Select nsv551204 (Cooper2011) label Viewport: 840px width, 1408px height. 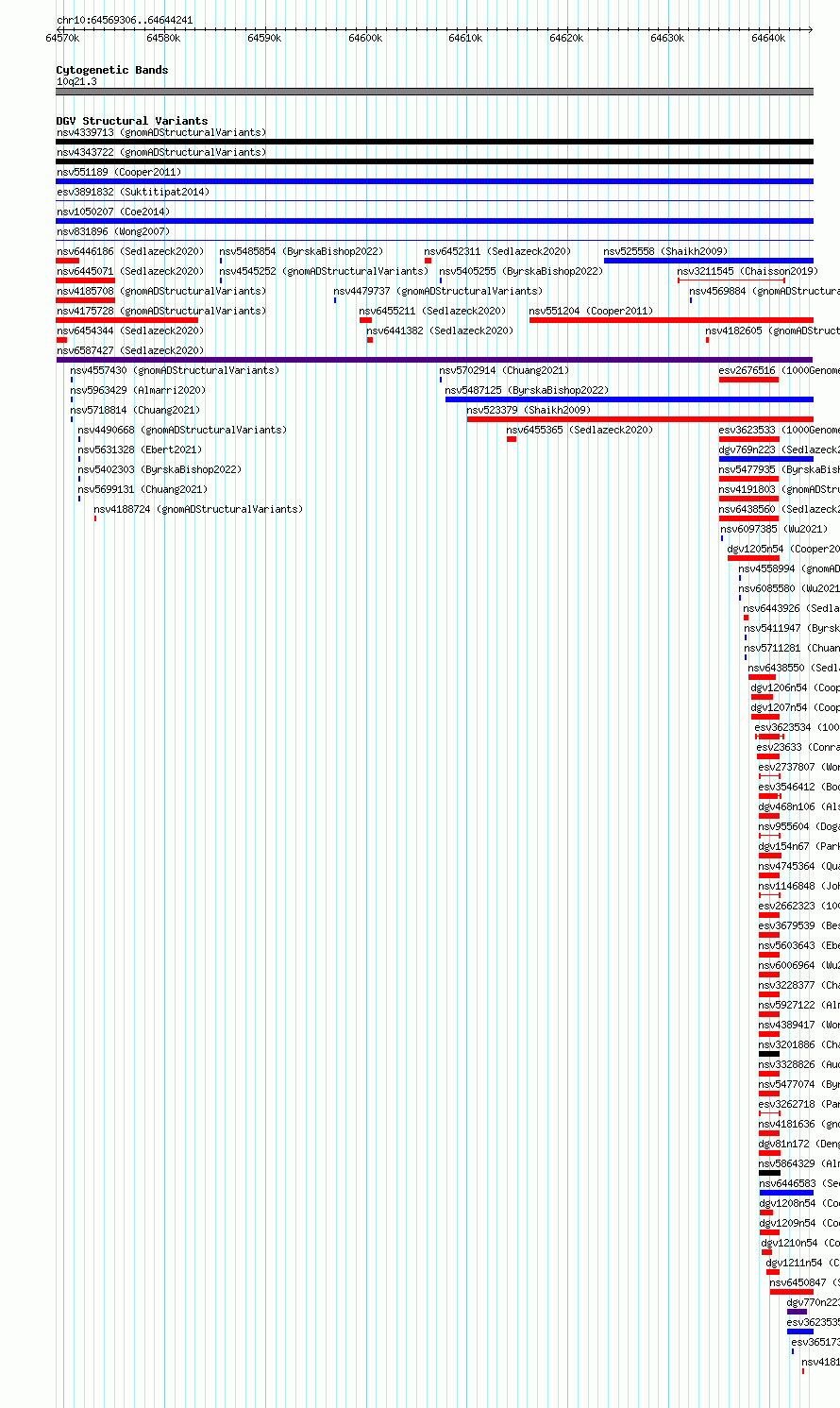592,311
